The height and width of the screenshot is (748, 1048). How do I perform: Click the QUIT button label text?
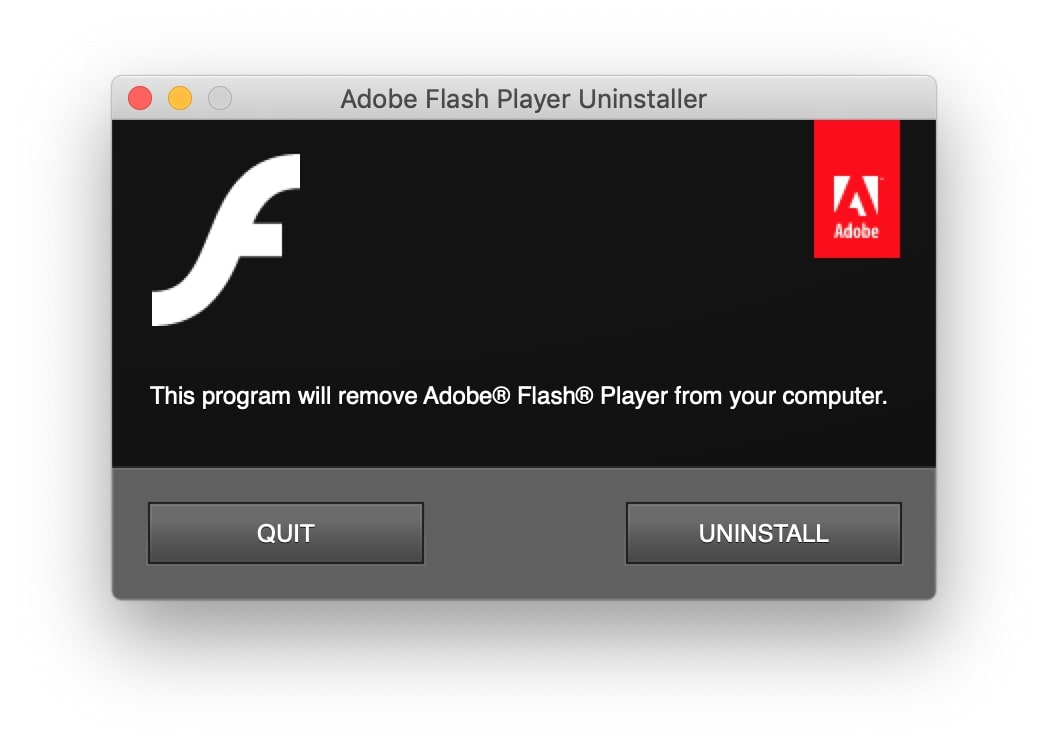[285, 533]
